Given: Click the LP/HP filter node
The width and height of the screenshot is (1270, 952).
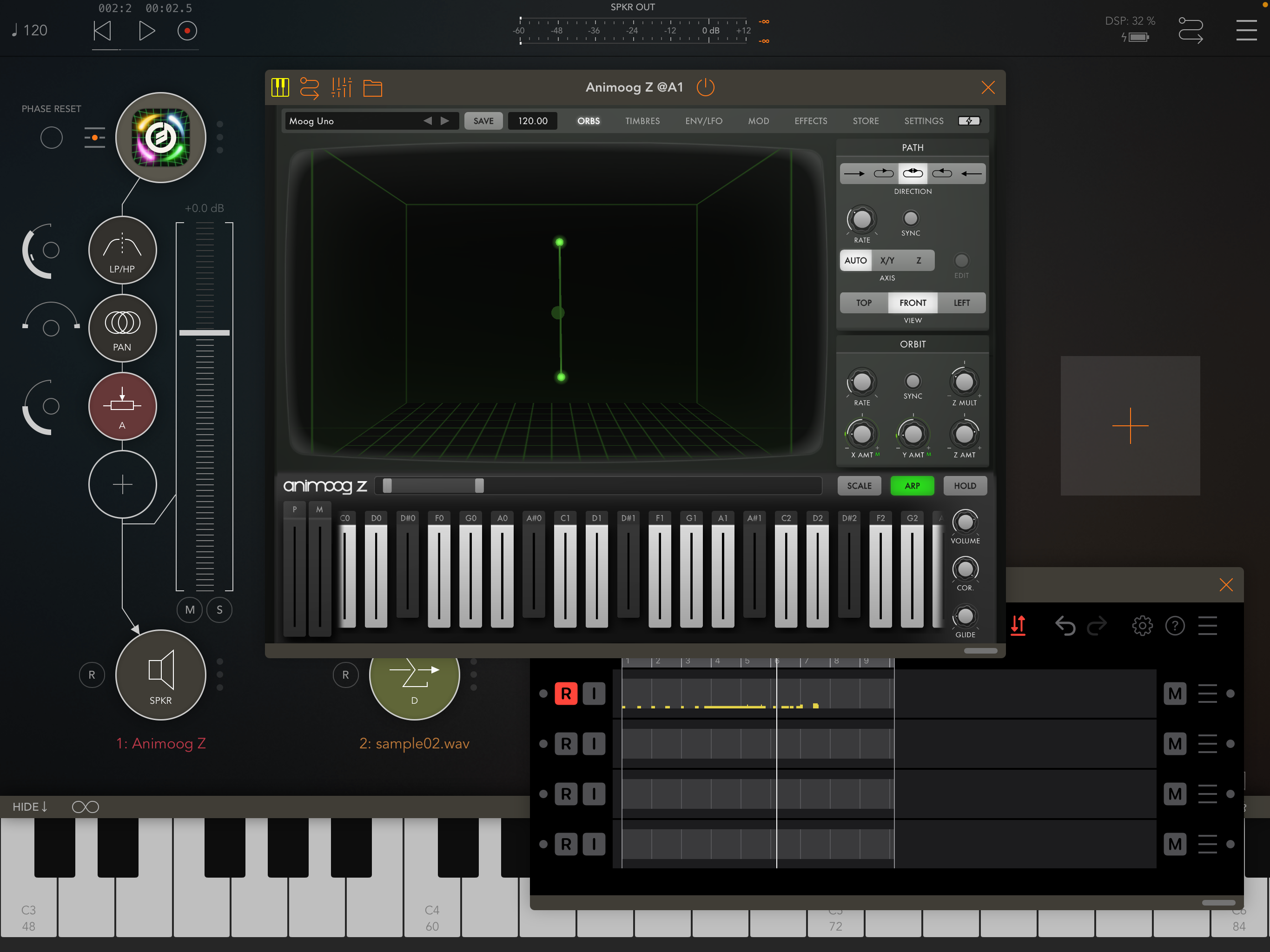Looking at the screenshot, I should tap(122, 251).
